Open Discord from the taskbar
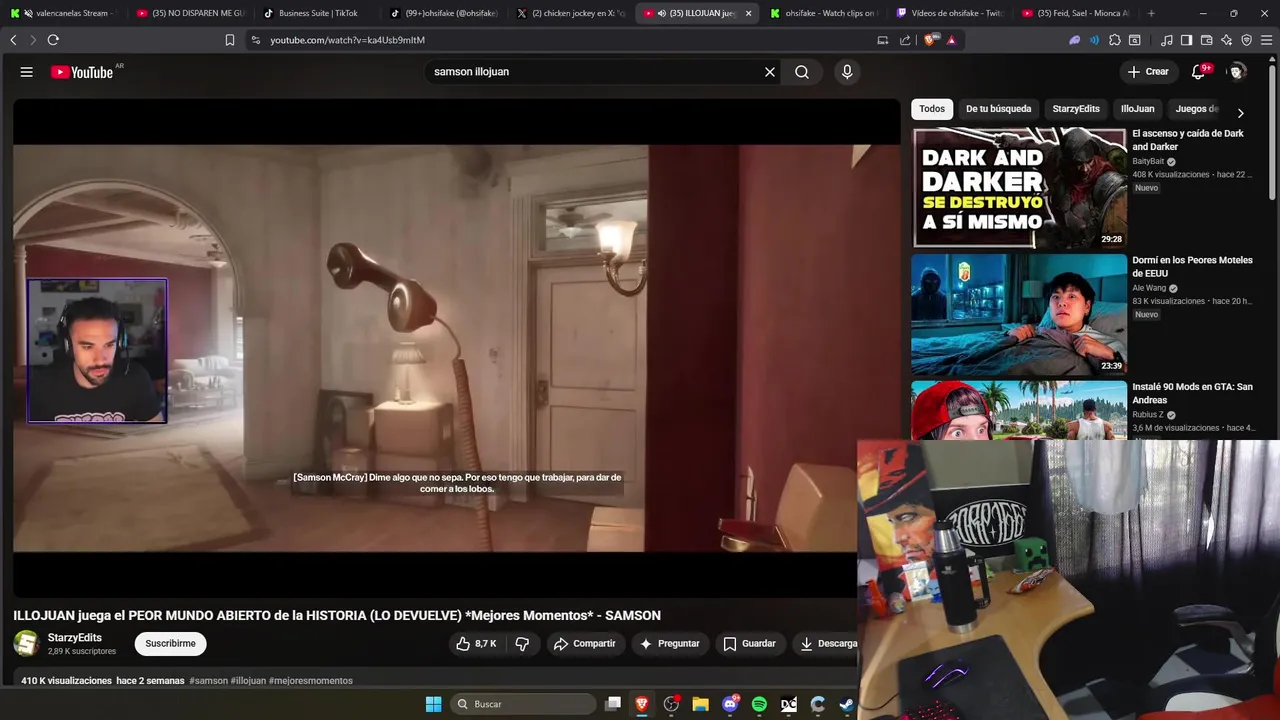The width and height of the screenshot is (1280, 720). [x=730, y=704]
